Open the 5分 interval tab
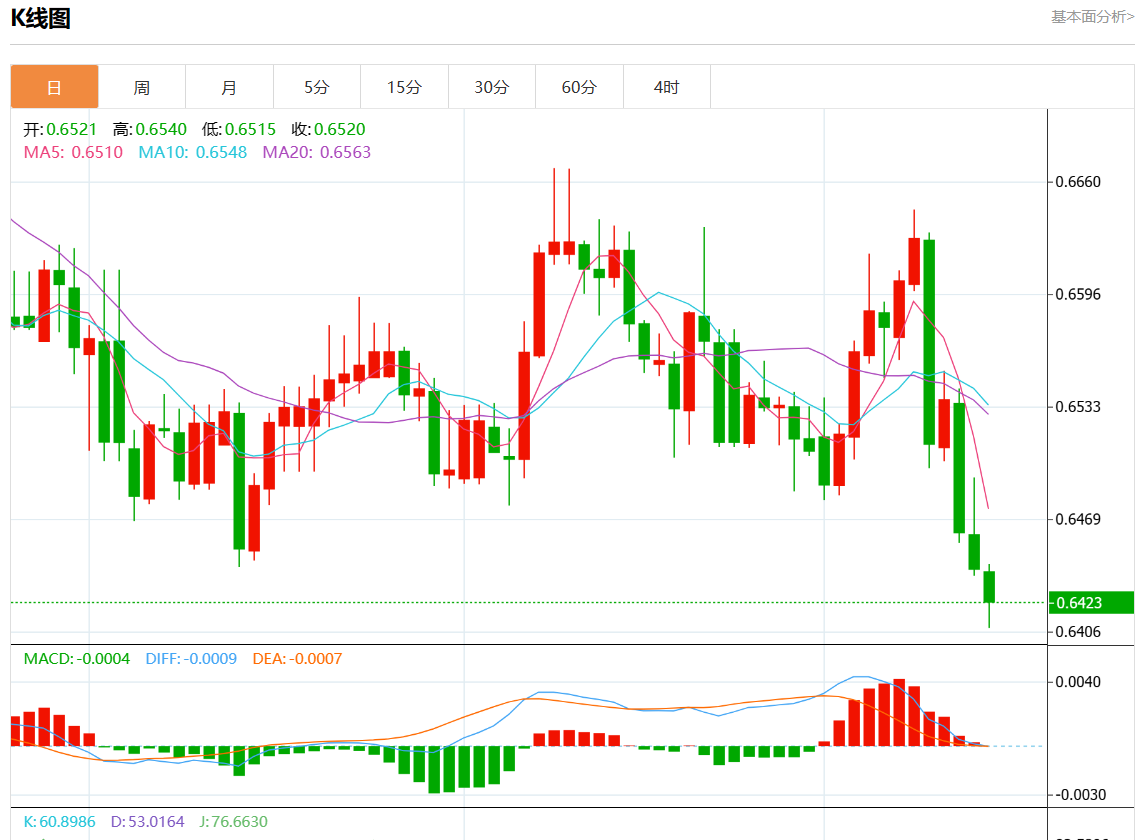The width and height of the screenshot is (1142, 840). click(x=317, y=87)
